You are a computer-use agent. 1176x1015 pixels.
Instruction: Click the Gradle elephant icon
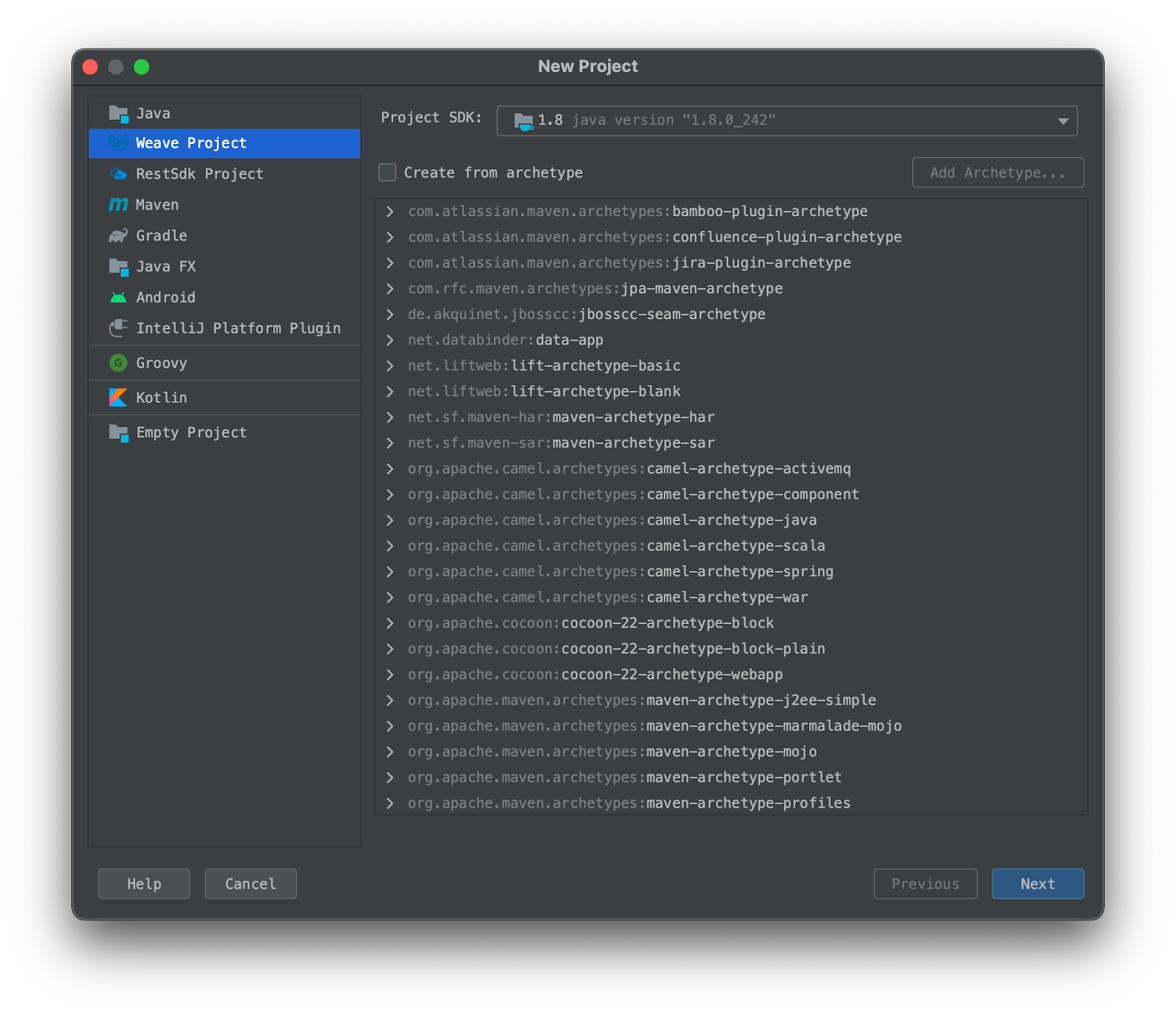coord(118,236)
